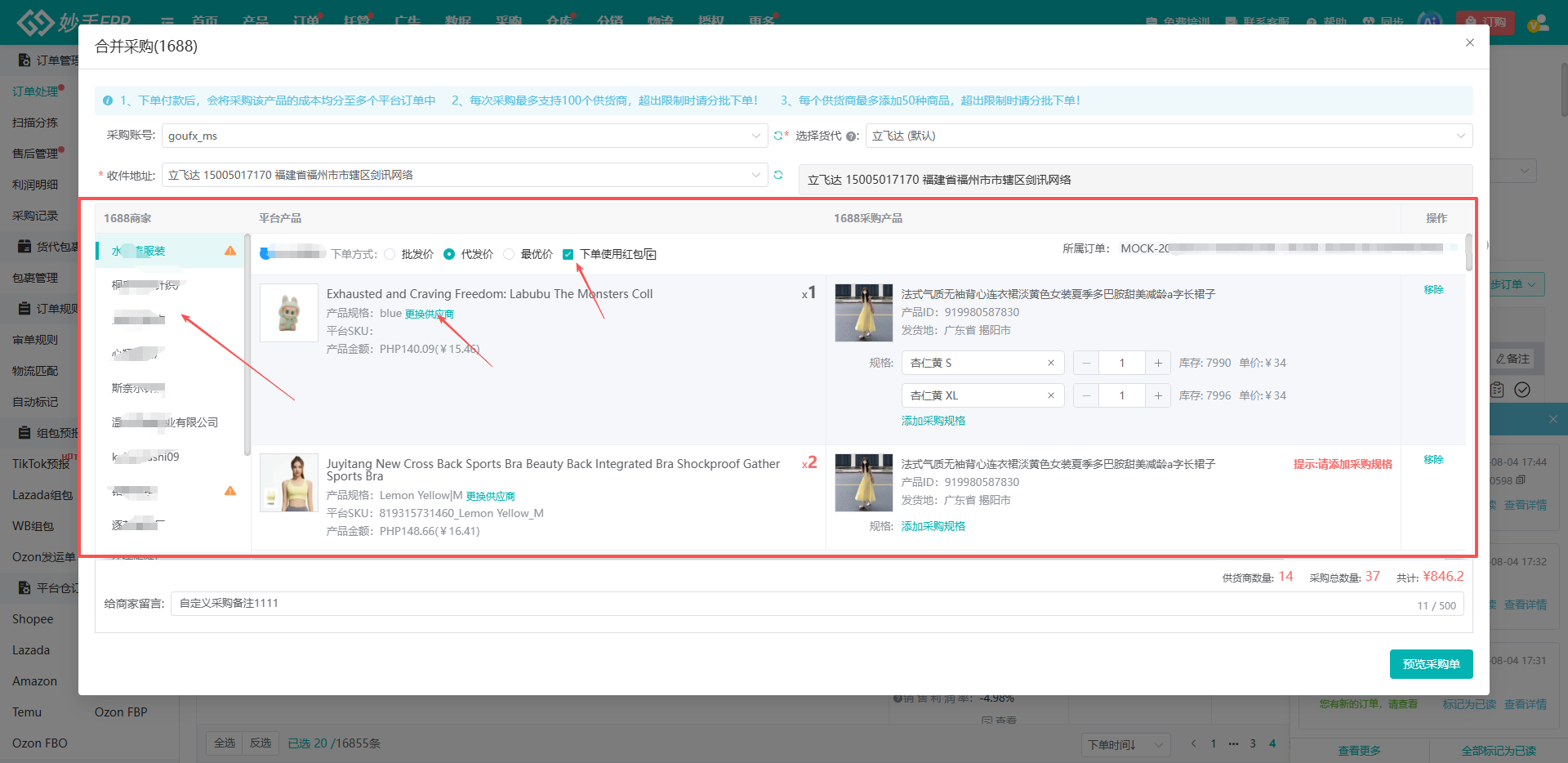The height and width of the screenshot is (763, 1568).
Task: Open 售后管理 in the sidebar
Action: (x=35, y=154)
